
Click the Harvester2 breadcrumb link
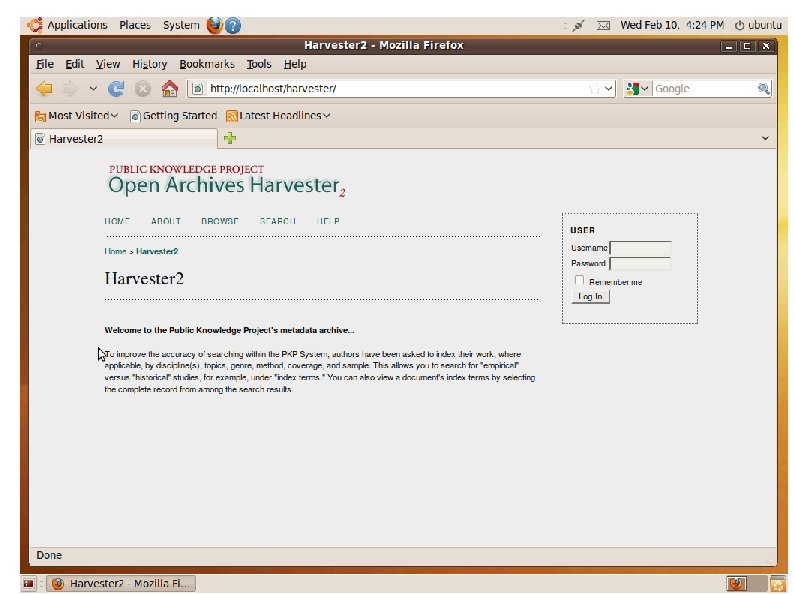[157, 251]
